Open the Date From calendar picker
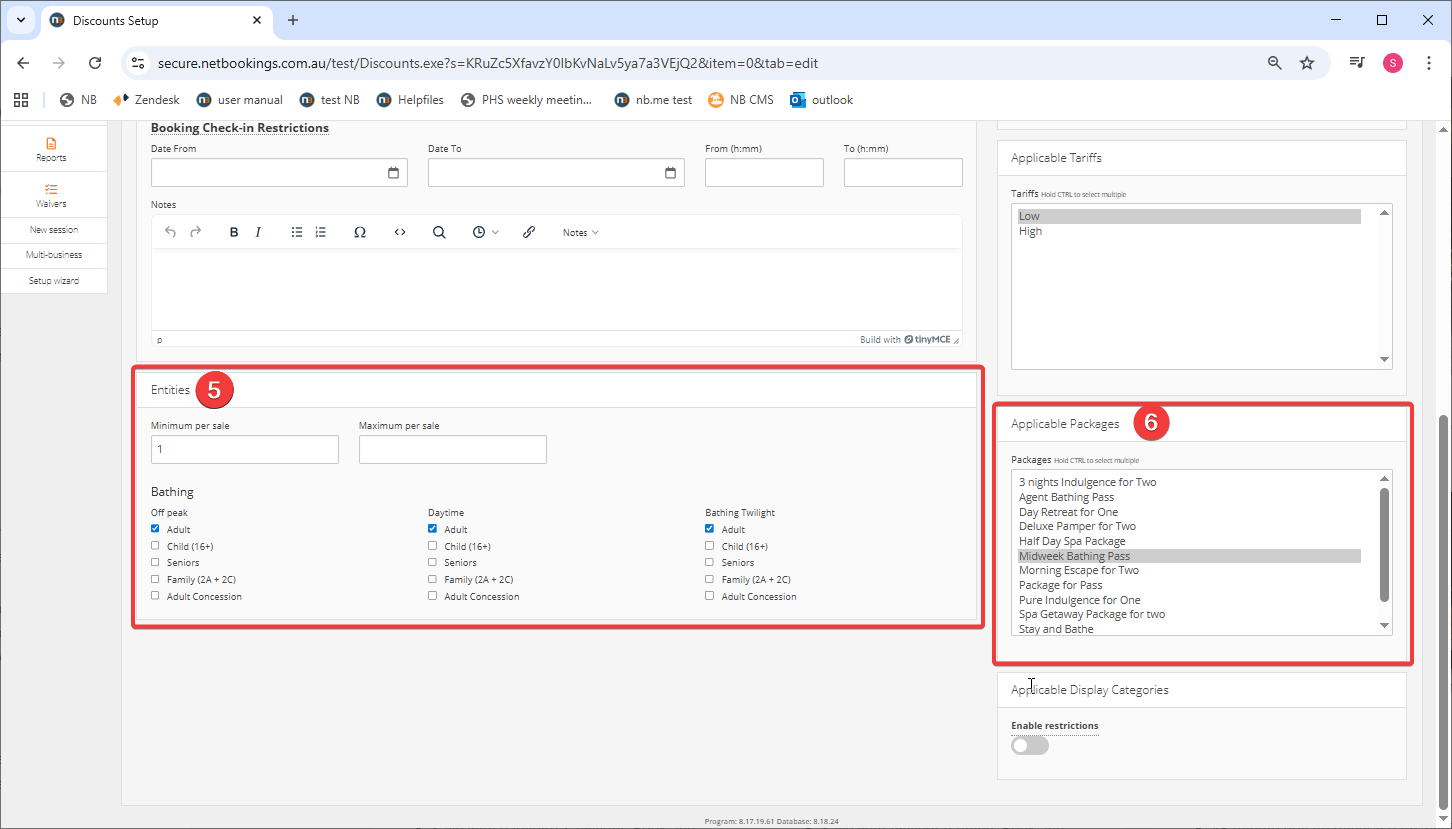Screen dimensions: 1452x829 coord(393,173)
